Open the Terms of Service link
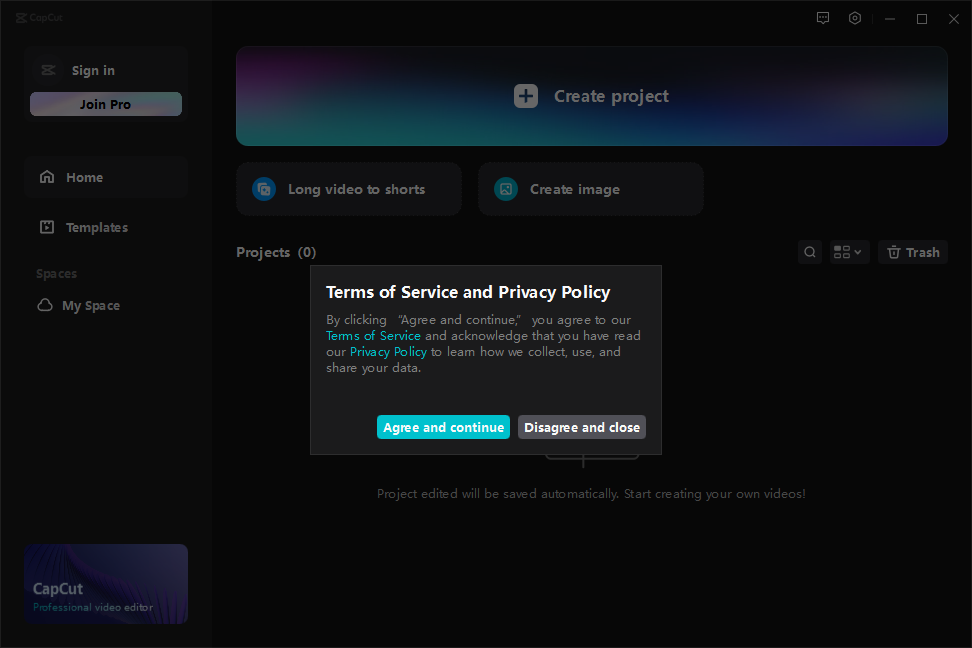This screenshot has height=648, width=972. point(373,335)
